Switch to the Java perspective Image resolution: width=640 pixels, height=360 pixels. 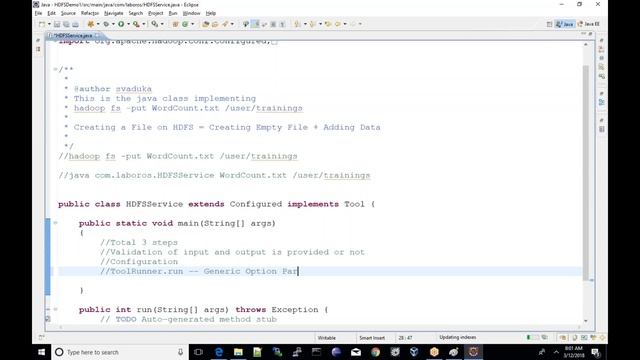pos(564,24)
